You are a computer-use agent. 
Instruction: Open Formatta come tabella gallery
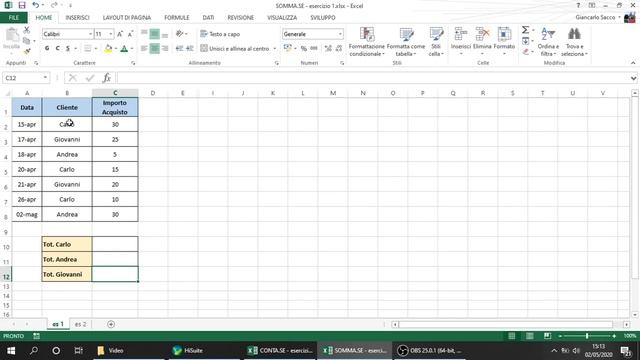[x=406, y=42]
